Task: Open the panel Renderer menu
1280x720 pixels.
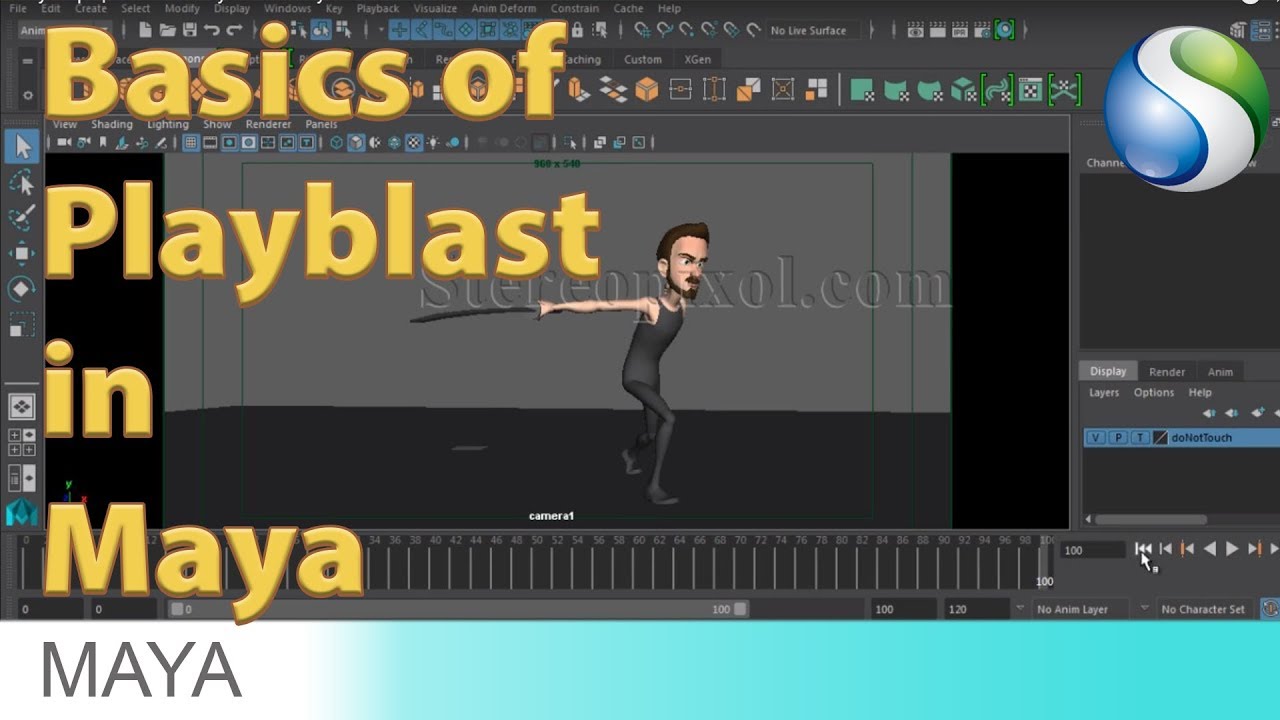Action: click(x=268, y=124)
